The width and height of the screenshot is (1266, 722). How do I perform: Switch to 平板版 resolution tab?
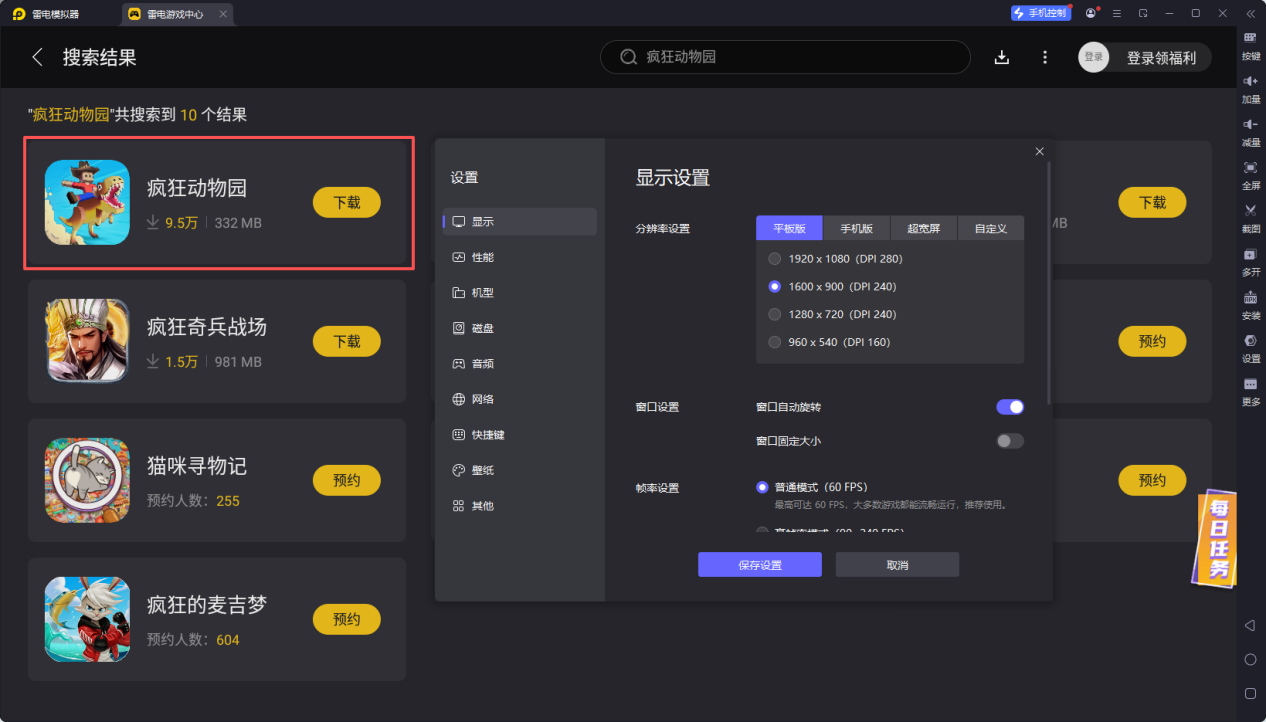tap(789, 228)
